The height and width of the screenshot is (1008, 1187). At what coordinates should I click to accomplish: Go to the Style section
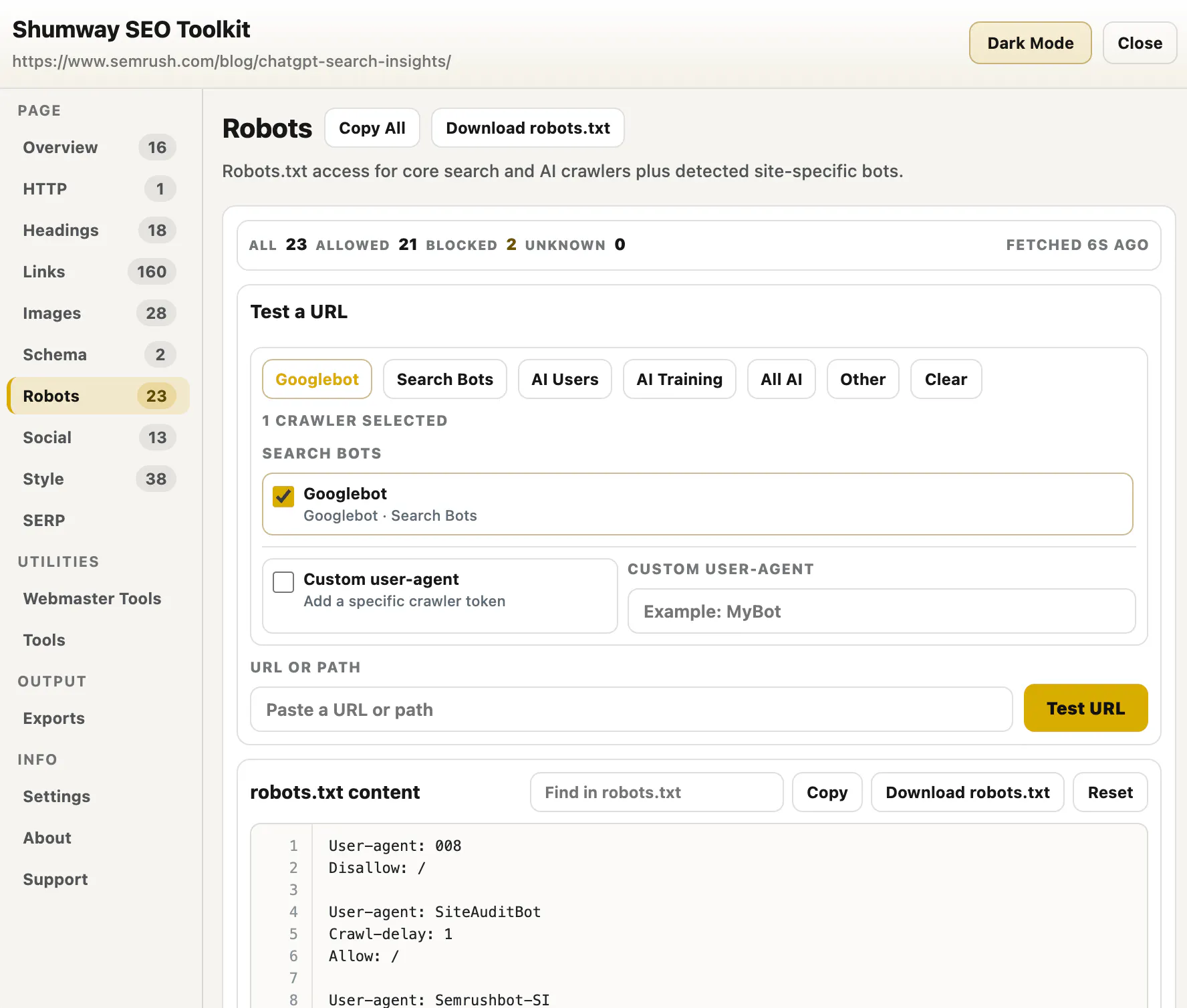pos(98,479)
